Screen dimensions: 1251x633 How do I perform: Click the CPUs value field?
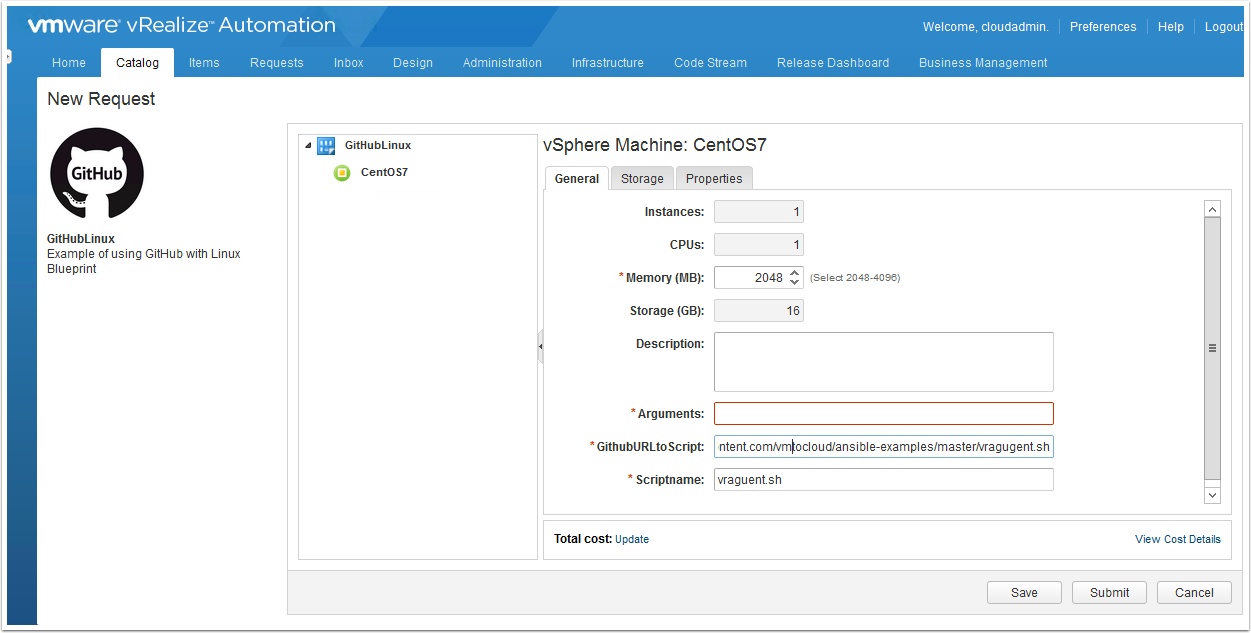coord(759,245)
